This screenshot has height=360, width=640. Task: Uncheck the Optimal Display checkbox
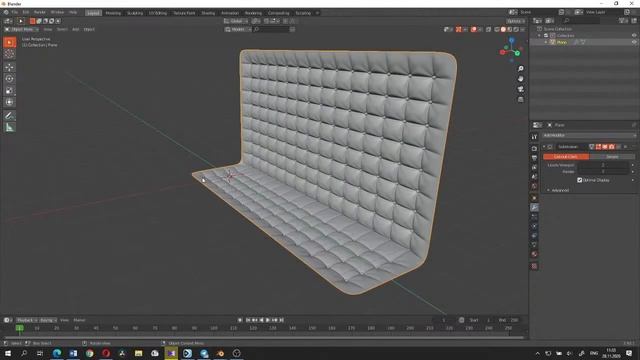[580, 180]
